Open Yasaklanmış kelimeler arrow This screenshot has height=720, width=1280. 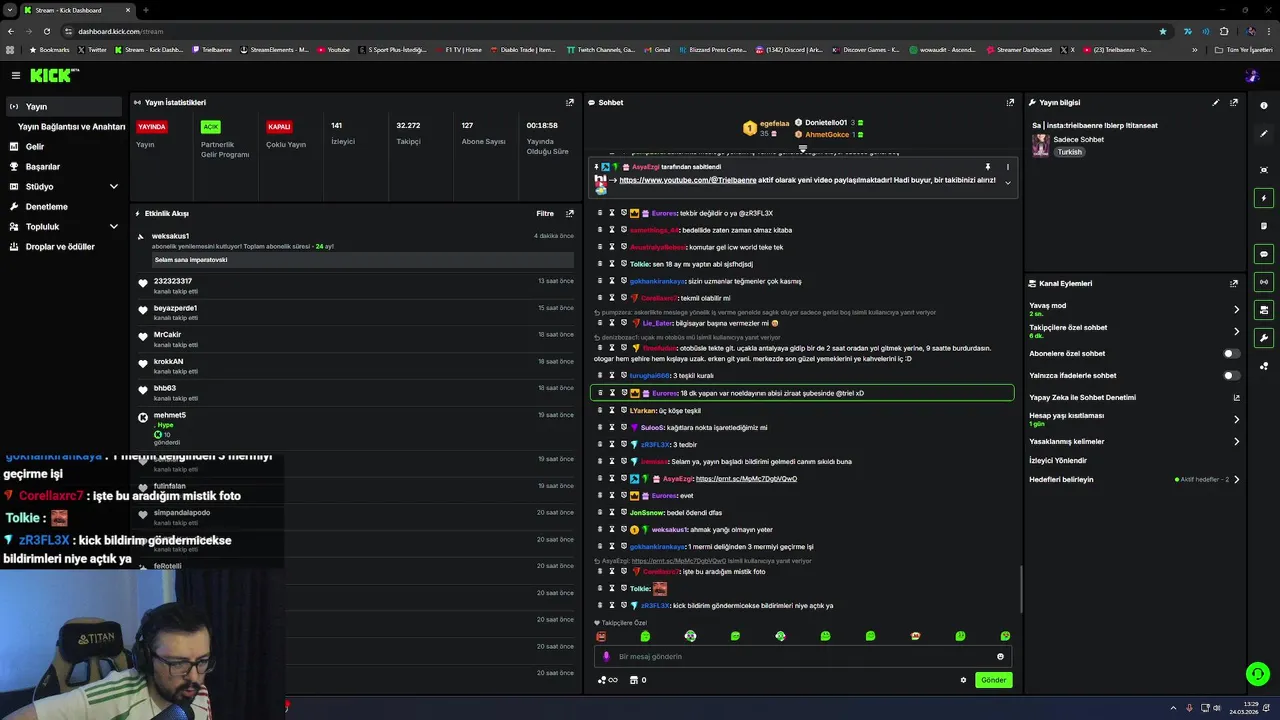[x=1236, y=441]
